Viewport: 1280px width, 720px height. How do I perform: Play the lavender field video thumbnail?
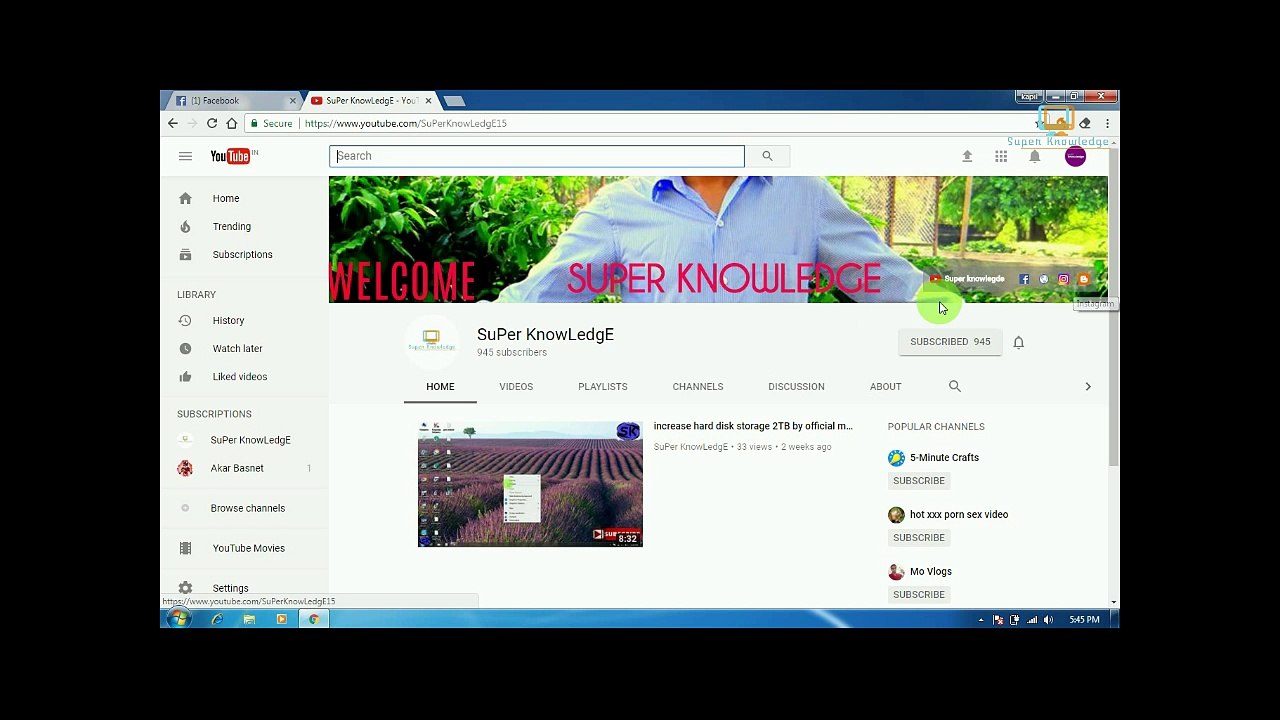pyautogui.click(x=530, y=484)
